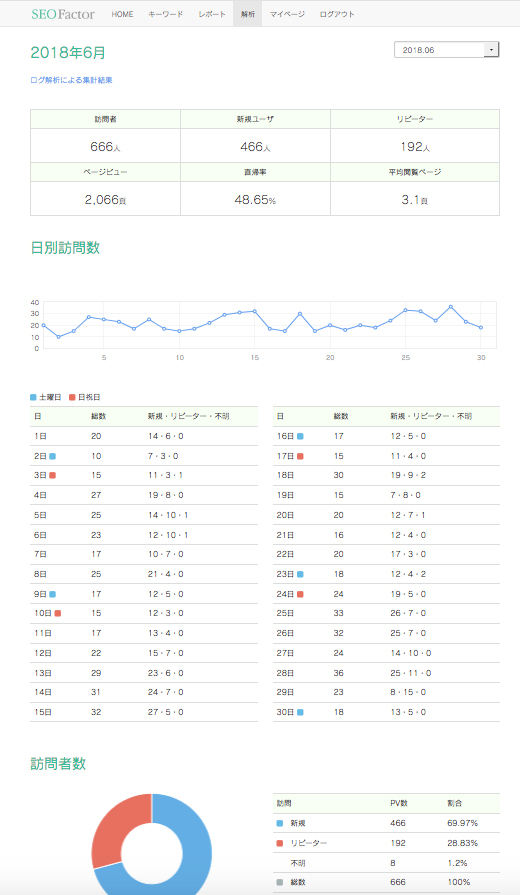Click the SEO Factor logo
The image size is (520, 895).
pos(63,14)
